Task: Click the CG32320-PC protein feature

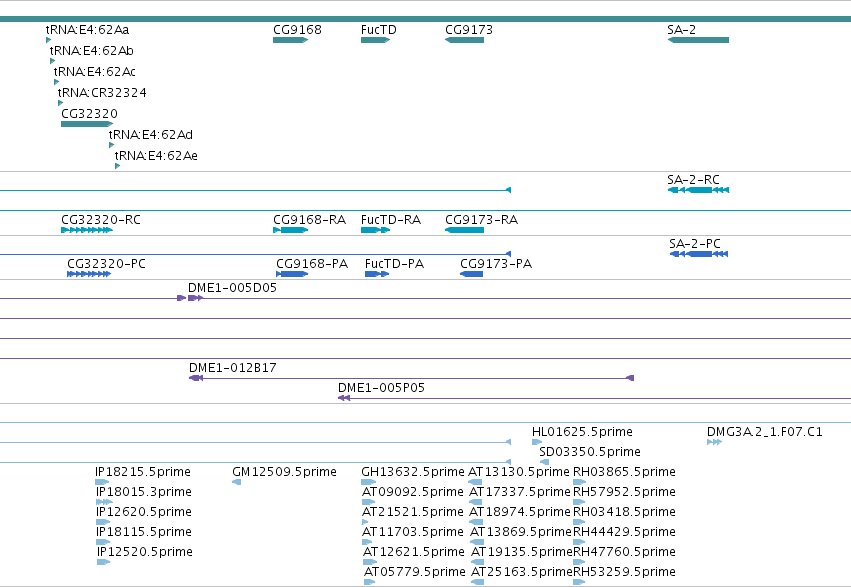Action: pos(89,274)
